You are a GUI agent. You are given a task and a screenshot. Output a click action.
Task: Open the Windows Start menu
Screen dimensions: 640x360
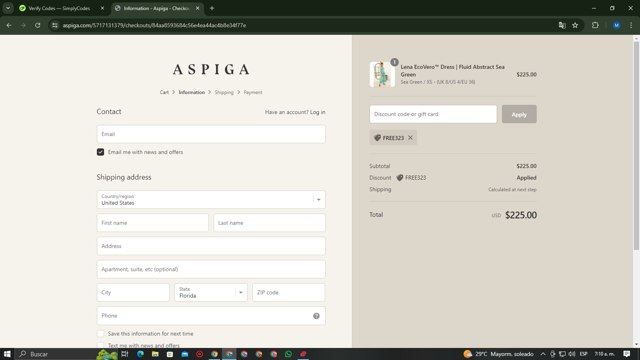pyautogui.click(x=7, y=354)
